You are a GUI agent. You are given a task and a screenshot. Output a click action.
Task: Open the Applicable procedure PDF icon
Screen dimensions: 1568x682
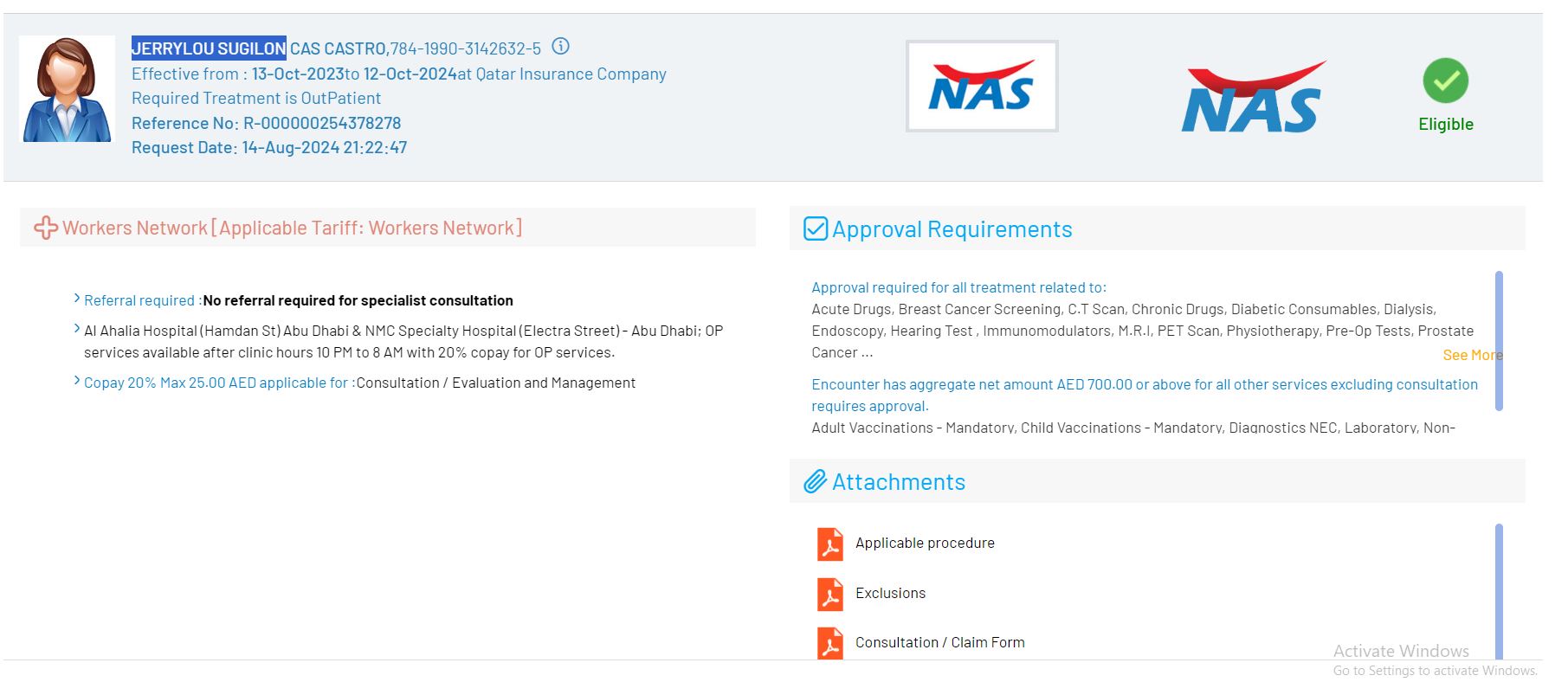[x=830, y=544]
